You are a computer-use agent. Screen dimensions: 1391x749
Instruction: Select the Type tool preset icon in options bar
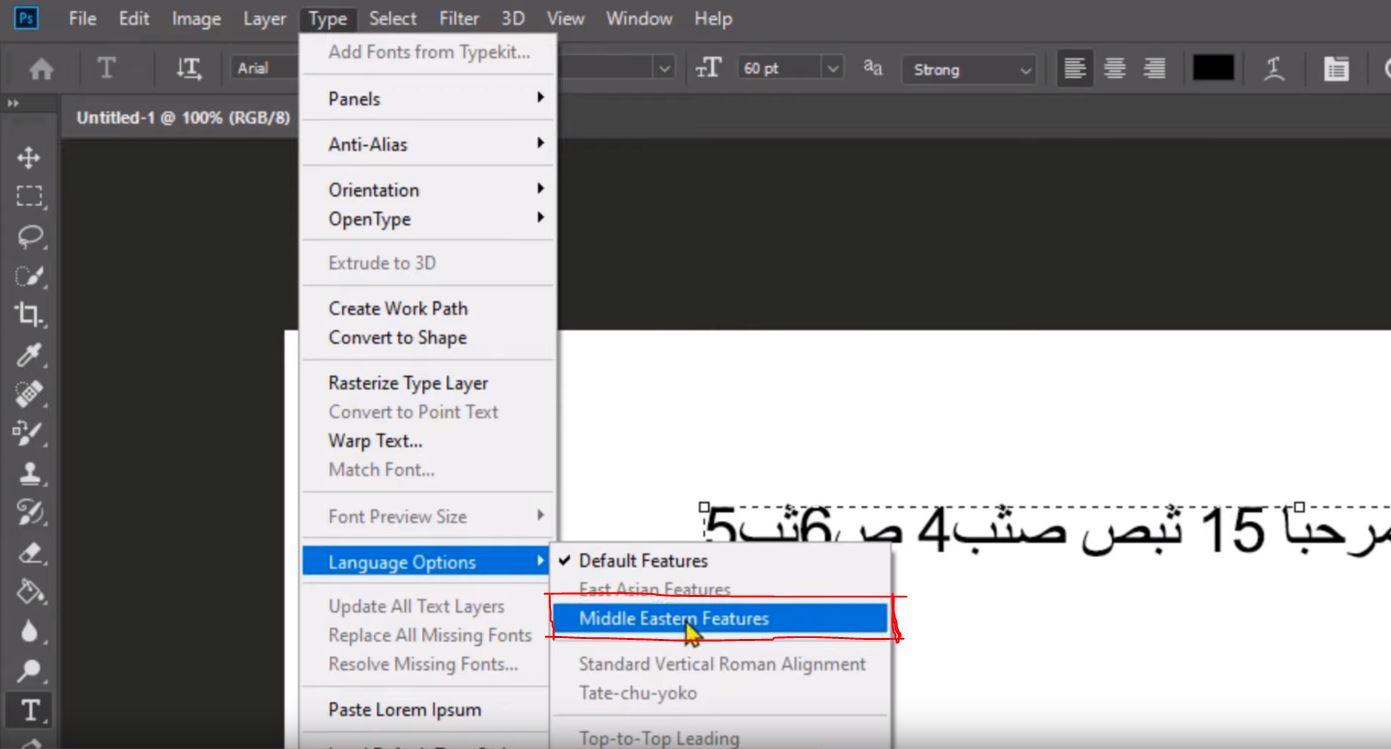106,68
